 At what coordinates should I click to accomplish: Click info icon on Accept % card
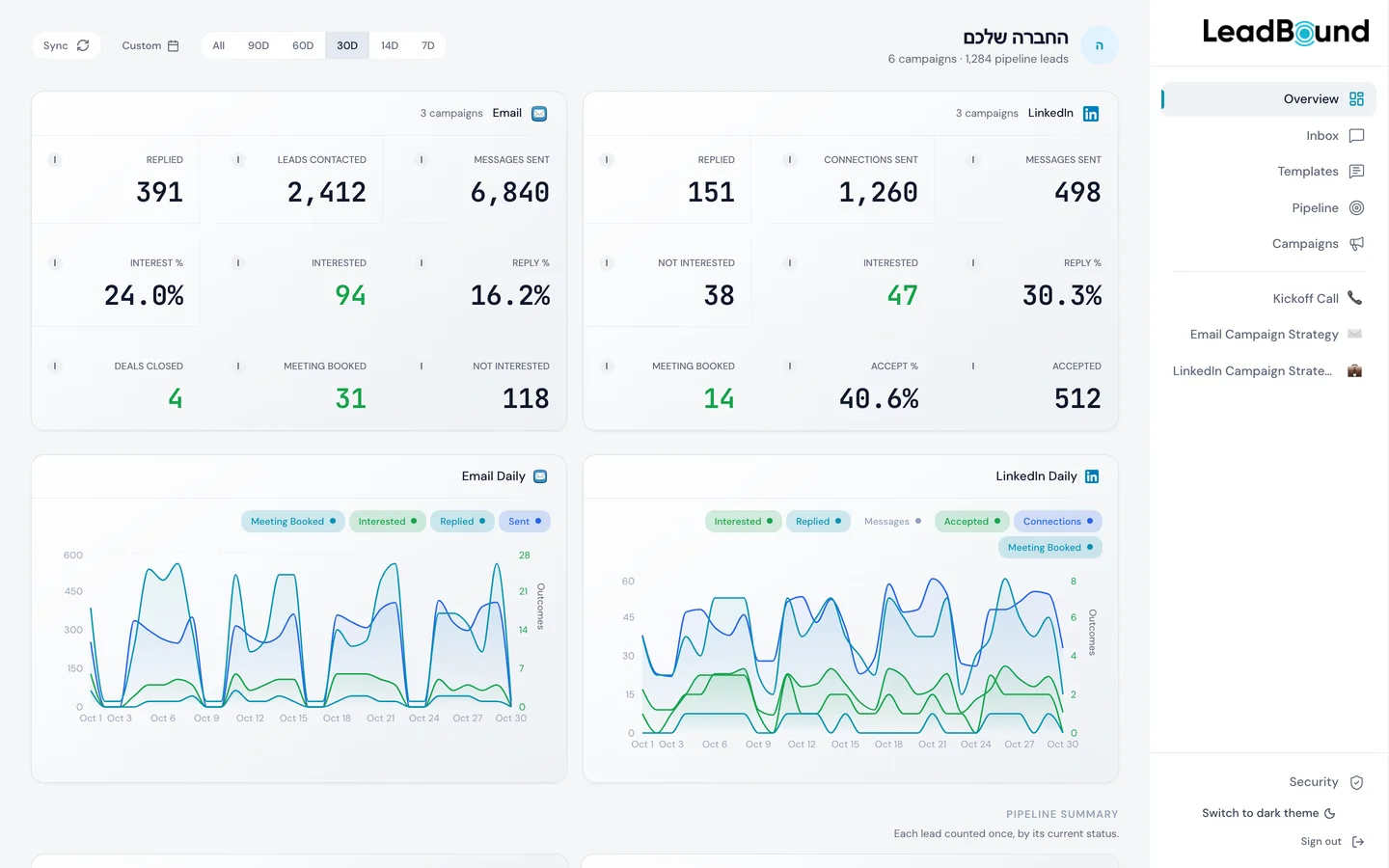[x=790, y=366]
